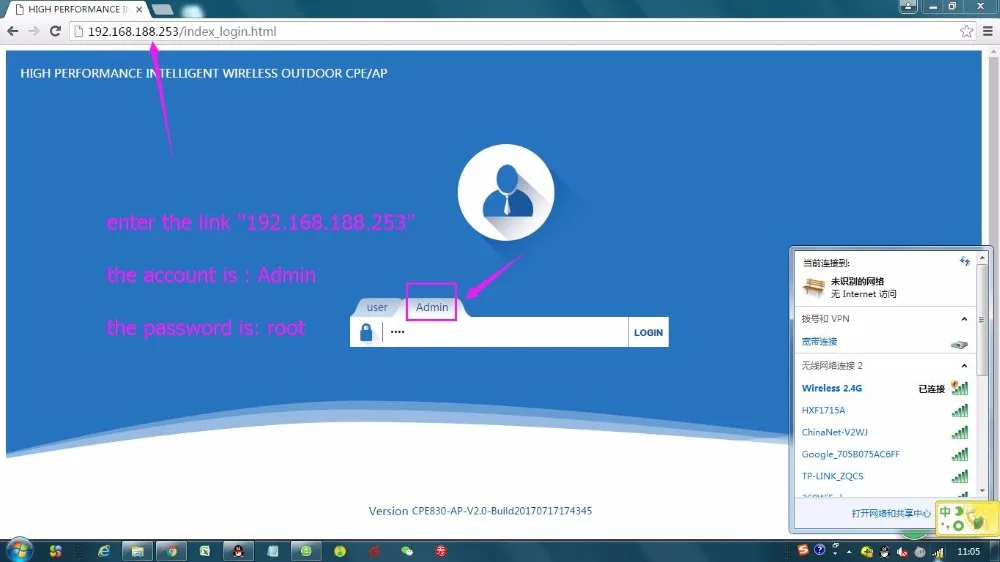
Task: Show hidden system tray icons
Action: [849, 552]
